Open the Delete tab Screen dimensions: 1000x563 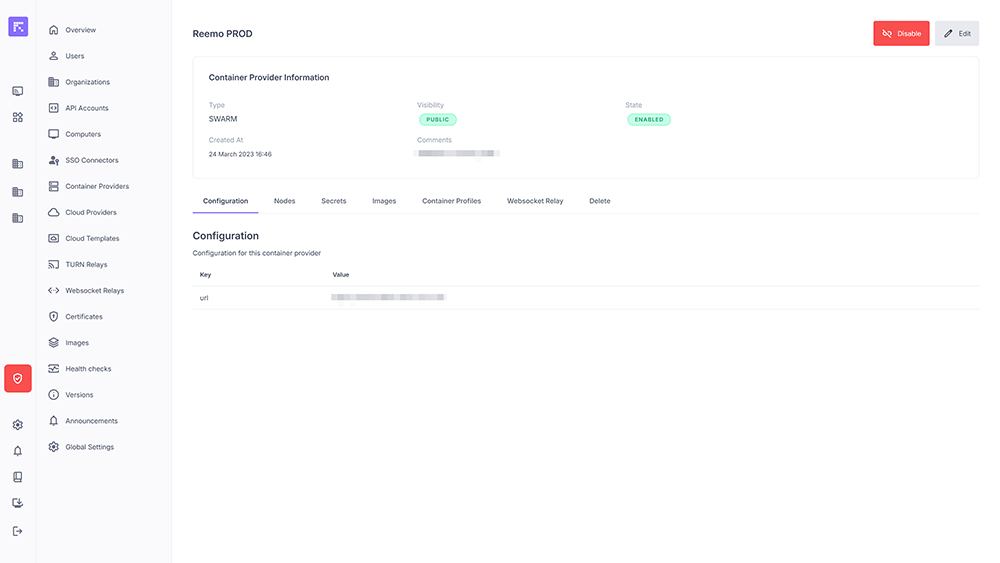click(599, 201)
